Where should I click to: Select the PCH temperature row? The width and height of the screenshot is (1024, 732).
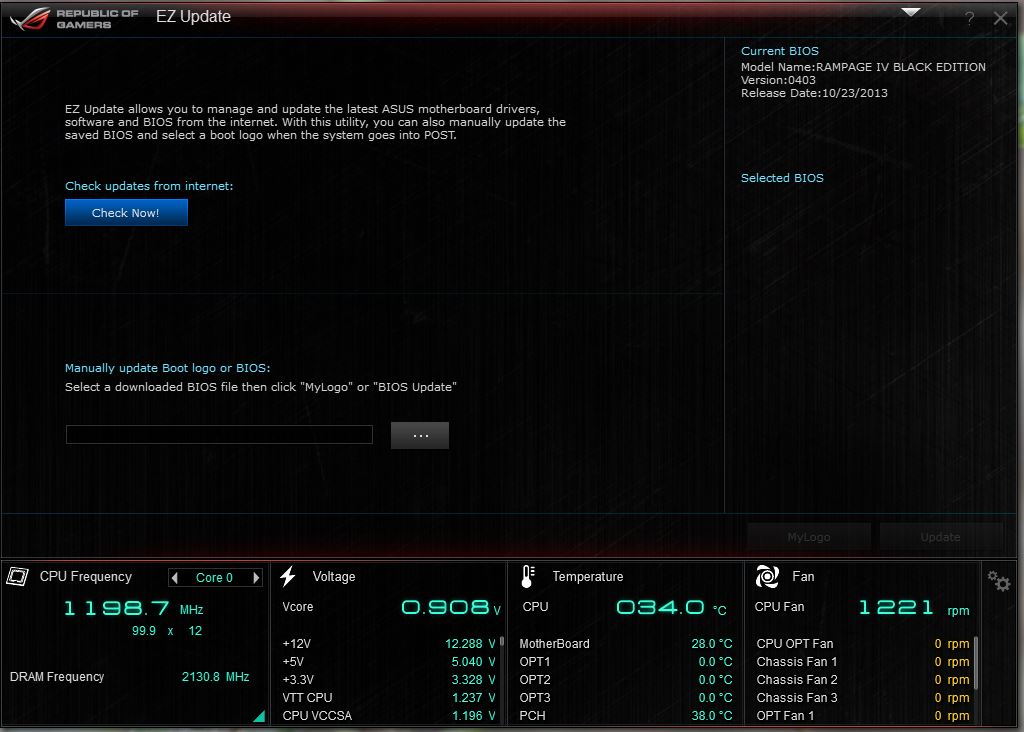626,716
